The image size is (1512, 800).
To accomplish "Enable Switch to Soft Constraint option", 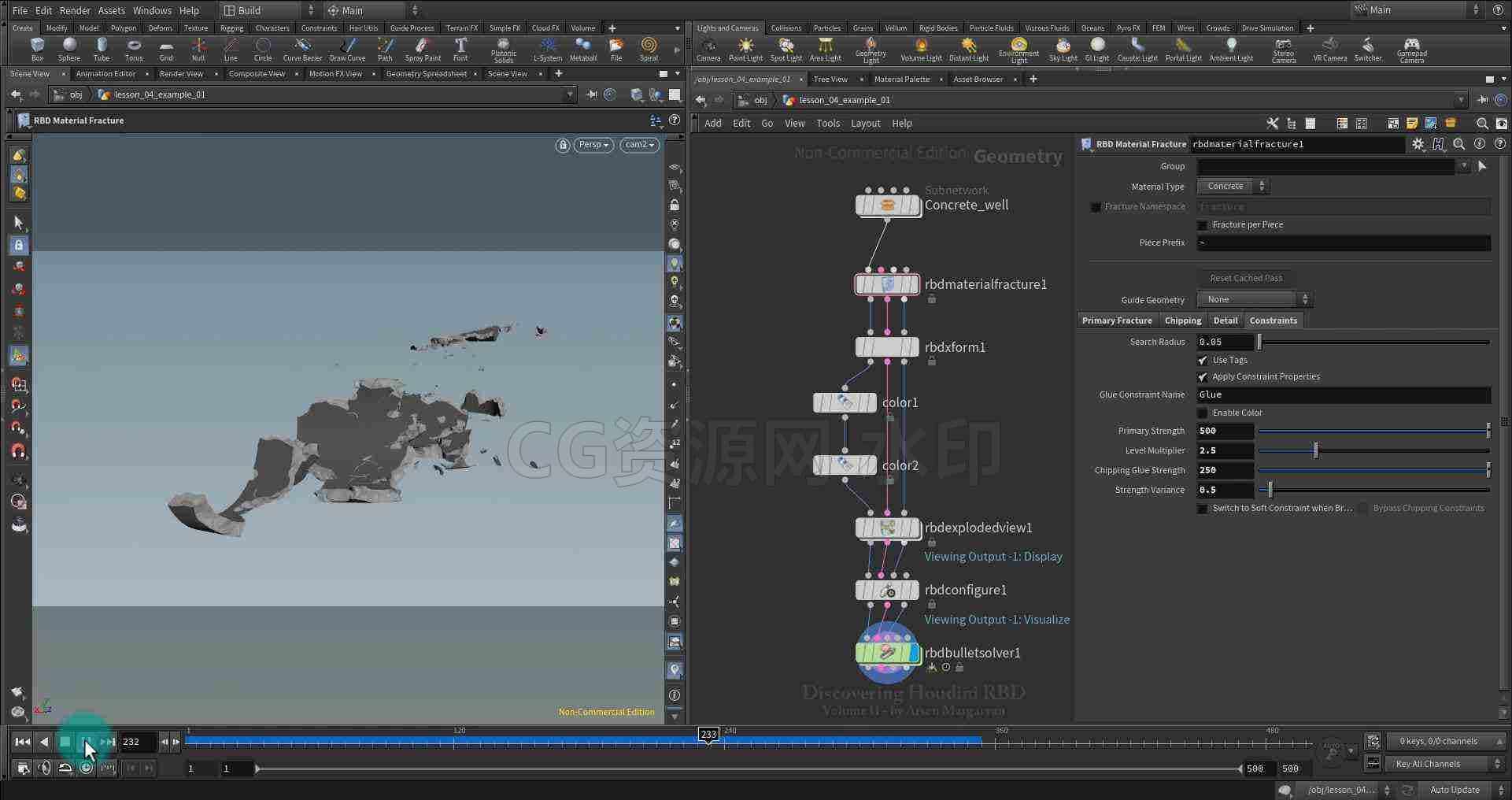I will click(1203, 509).
